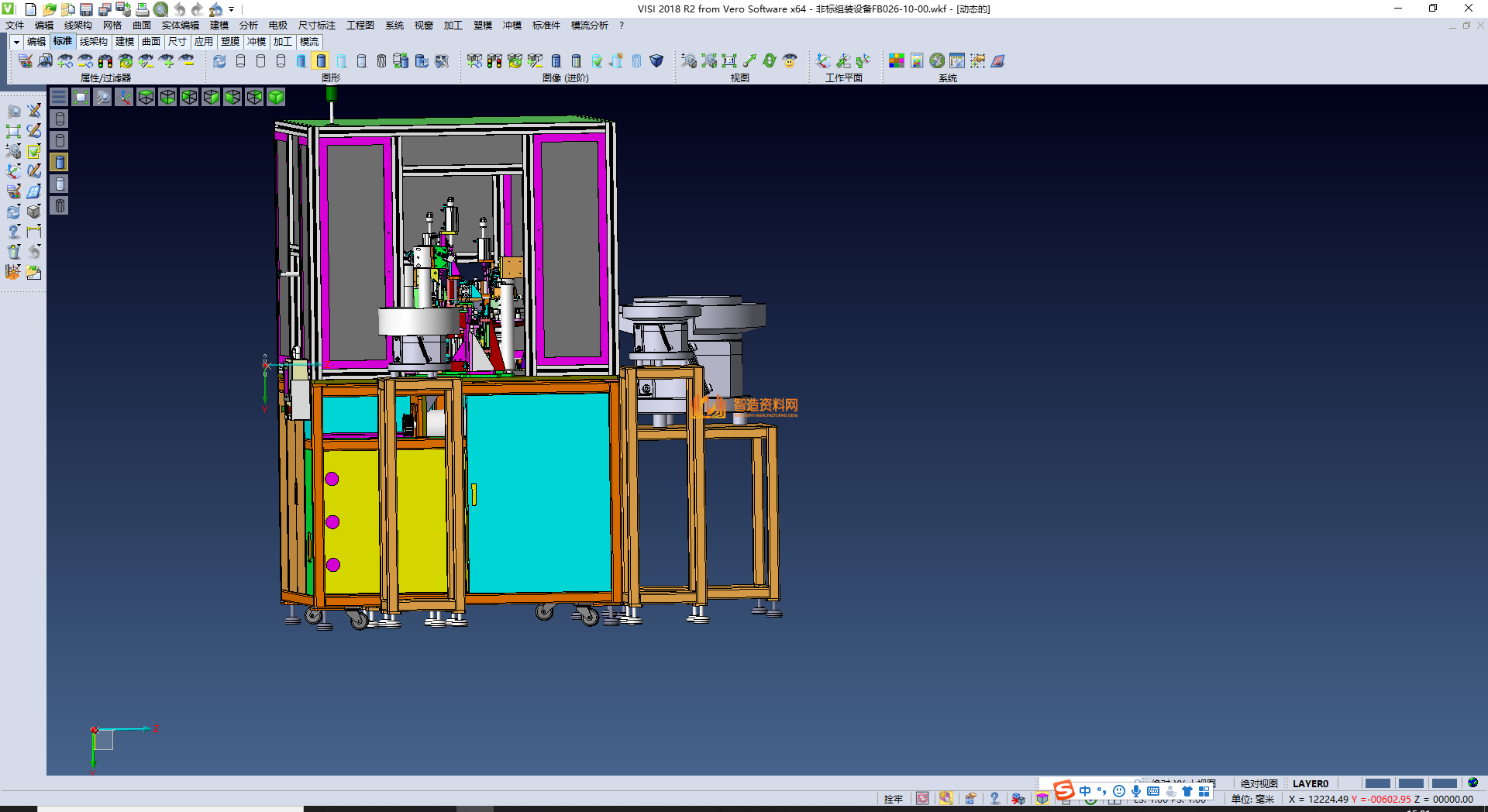
Task: Click the 1:1 zoom view icon
Action: click(728, 61)
